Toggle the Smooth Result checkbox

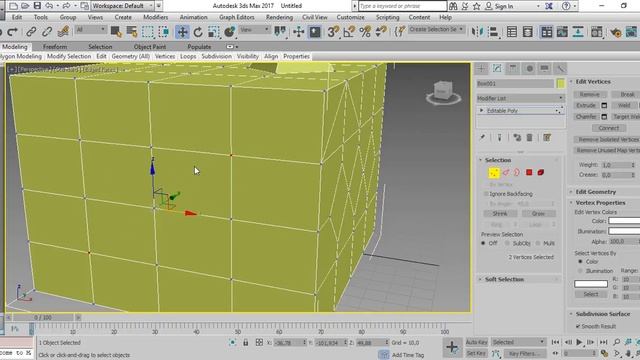click(x=578, y=326)
